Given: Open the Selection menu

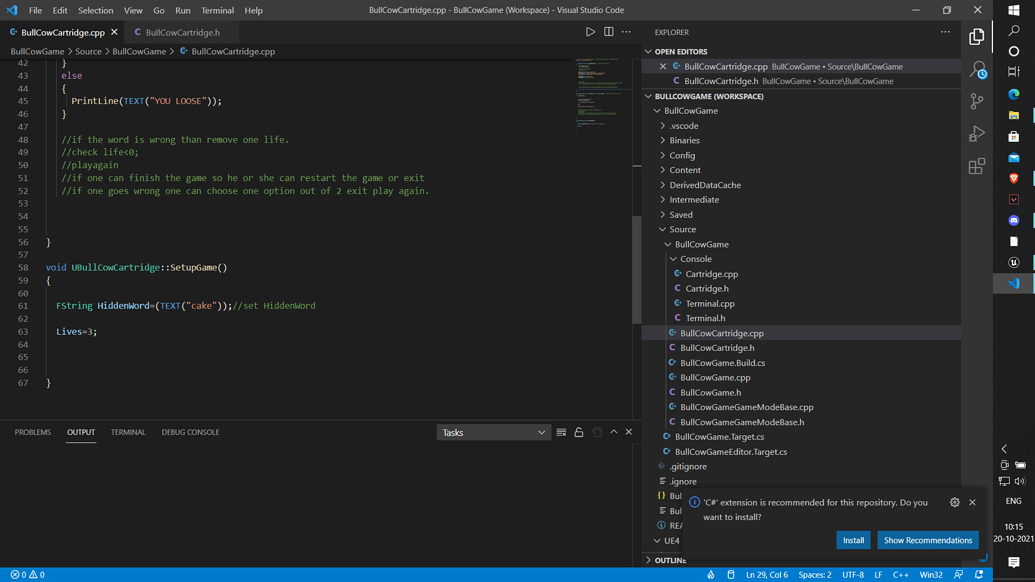Looking at the screenshot, I should click(x=95, y=11).
